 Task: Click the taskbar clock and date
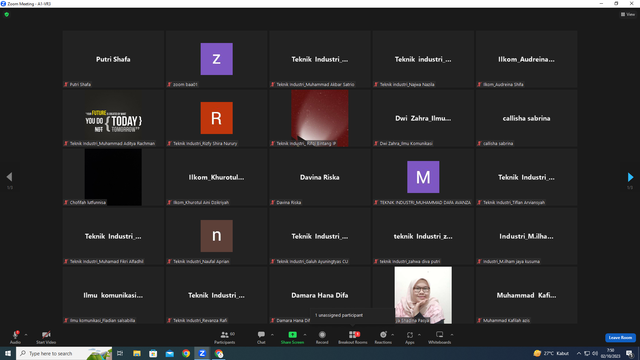[611, 353]
